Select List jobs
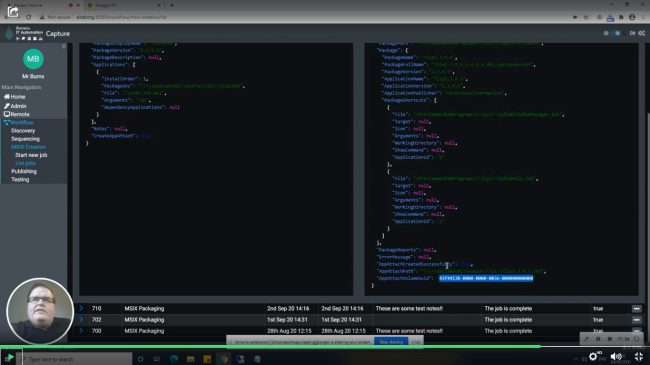Viewport: 650px width, 365px height. (x=25, y=163)
